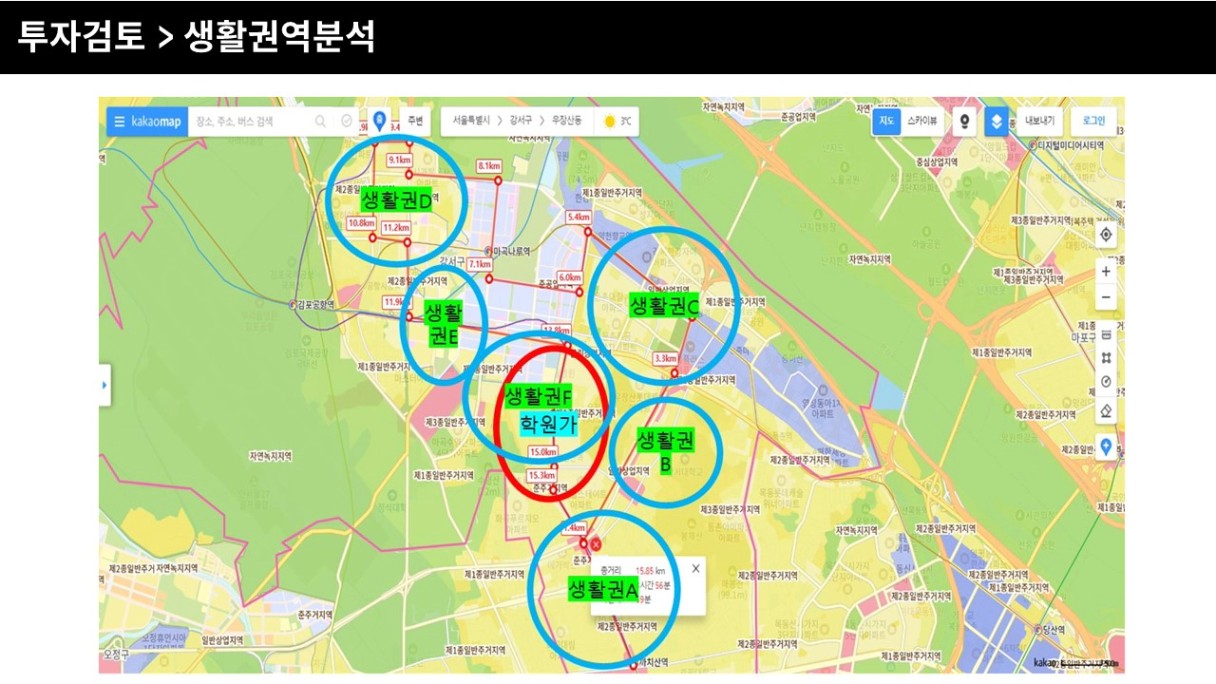The image size is (1216, 684).
Task: Open the 강서구 district breadcrumb dropdown
Action: 521,122
